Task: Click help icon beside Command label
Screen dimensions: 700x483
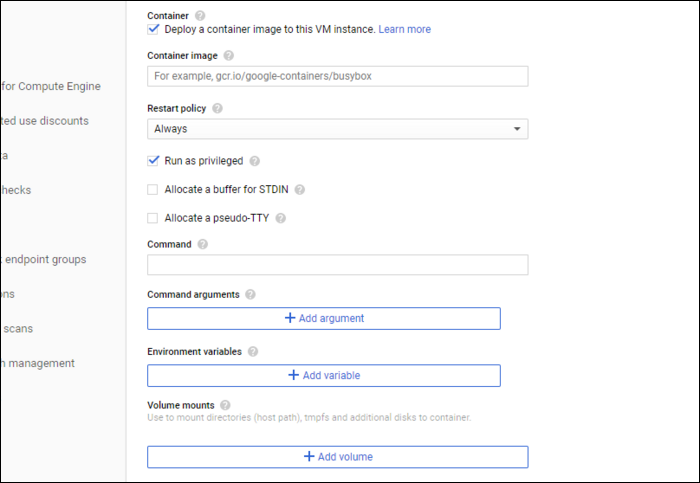Action: click(203, 244)
